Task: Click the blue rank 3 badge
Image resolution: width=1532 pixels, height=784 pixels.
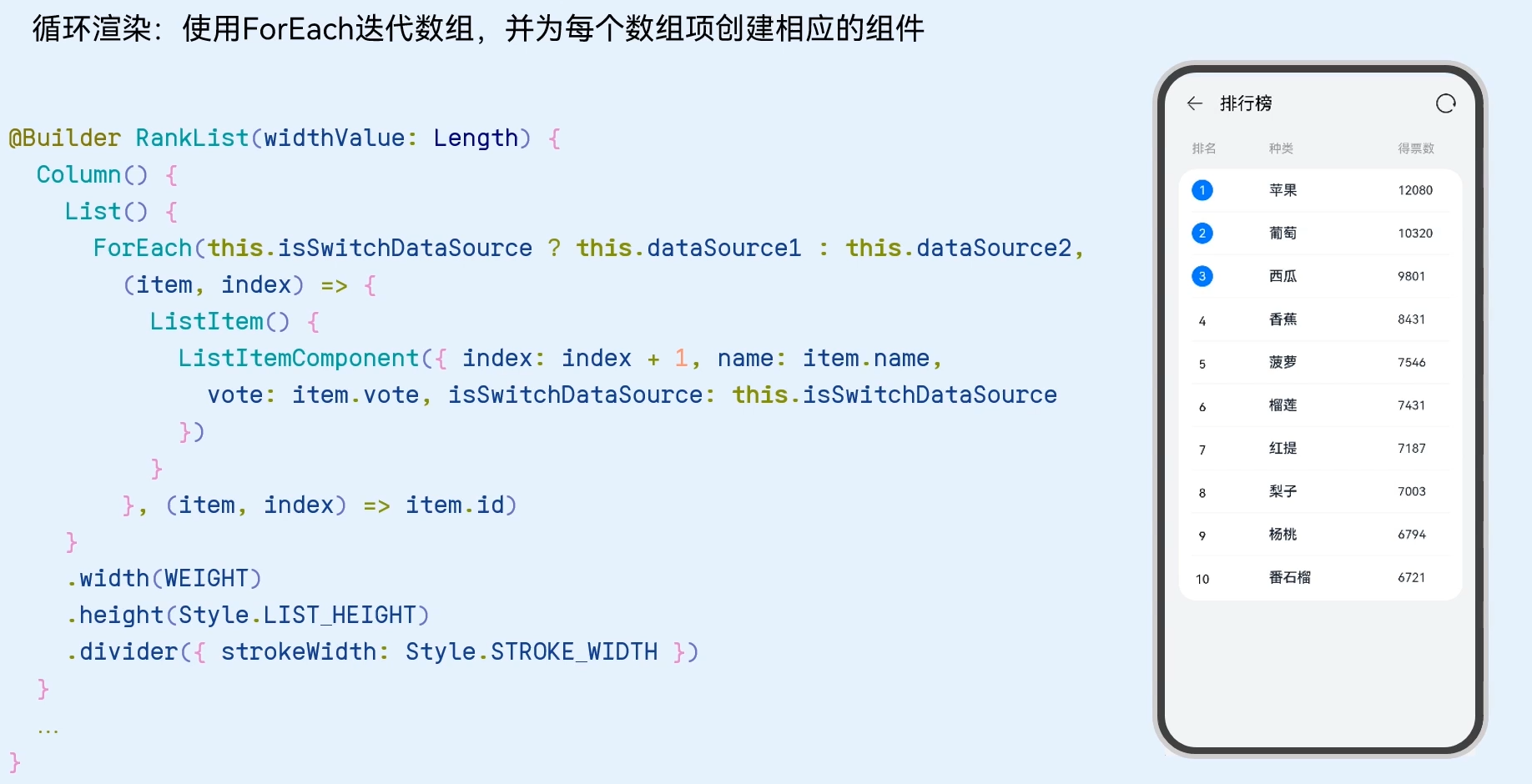Action: [1202, 276]
